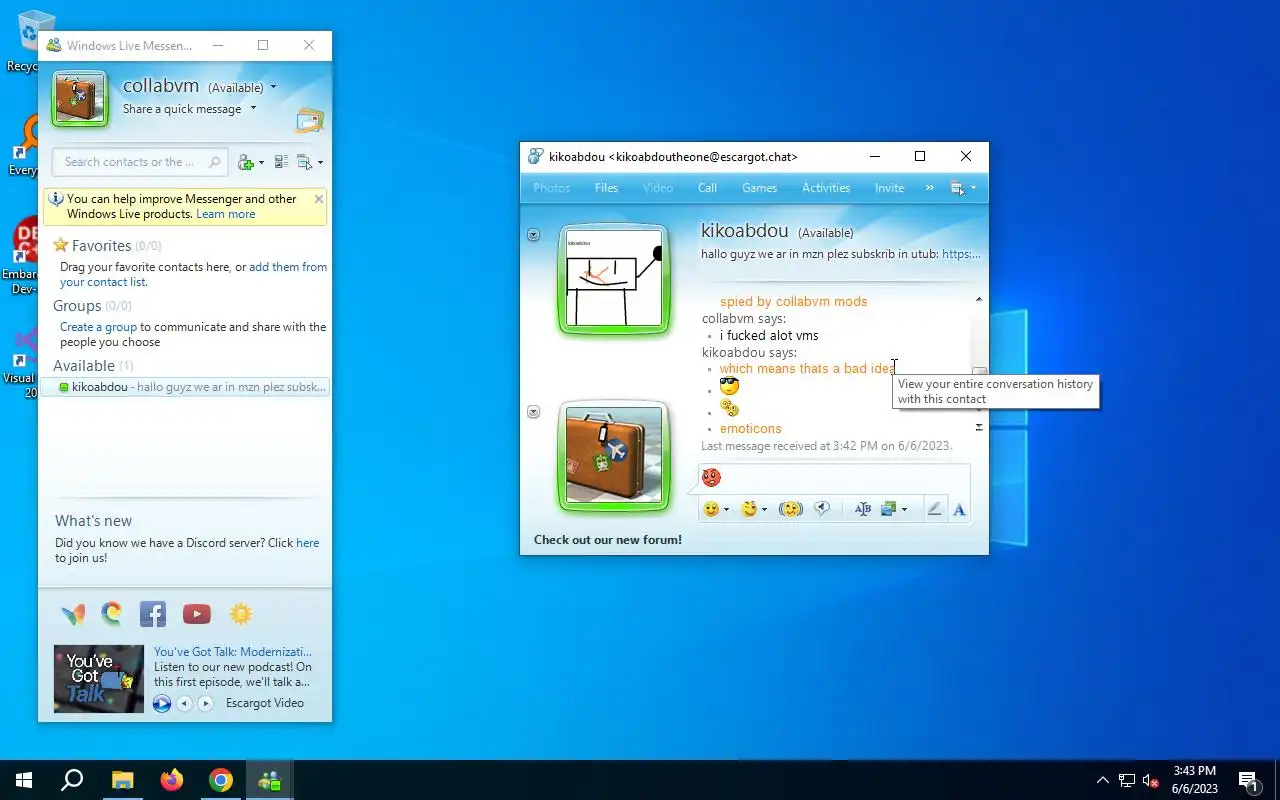Select the kikoabdou contact row
The height and width of the screenshot is (800, 1280).
point(184,387)
